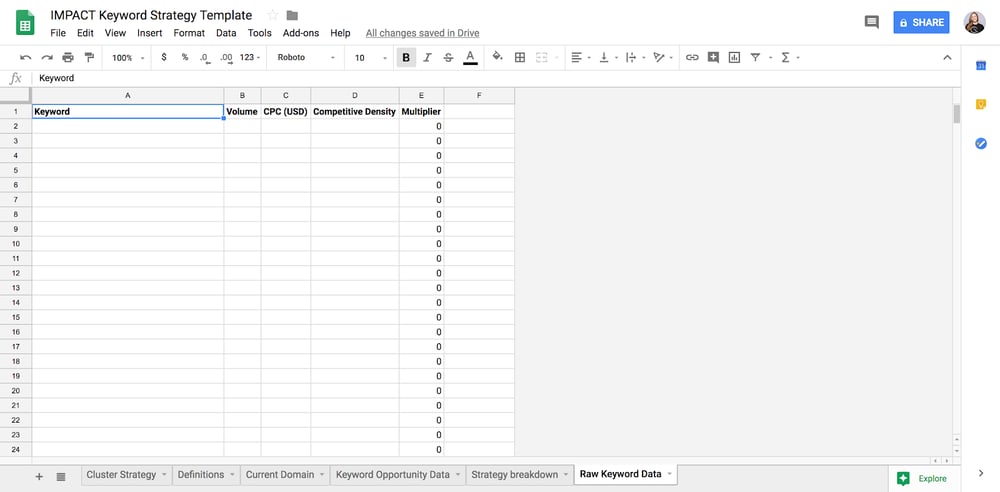Toggle Strikethrough formatting button
This screenshot has width=1000, height=492.
448,57
